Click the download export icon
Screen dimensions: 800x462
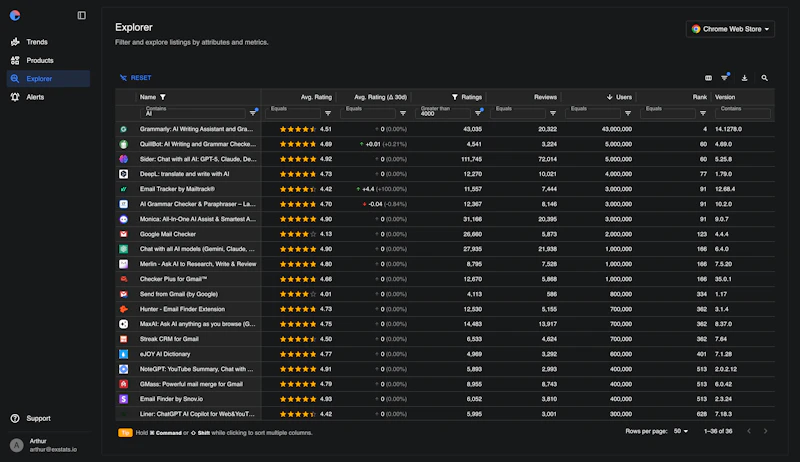tap(744, 78)
